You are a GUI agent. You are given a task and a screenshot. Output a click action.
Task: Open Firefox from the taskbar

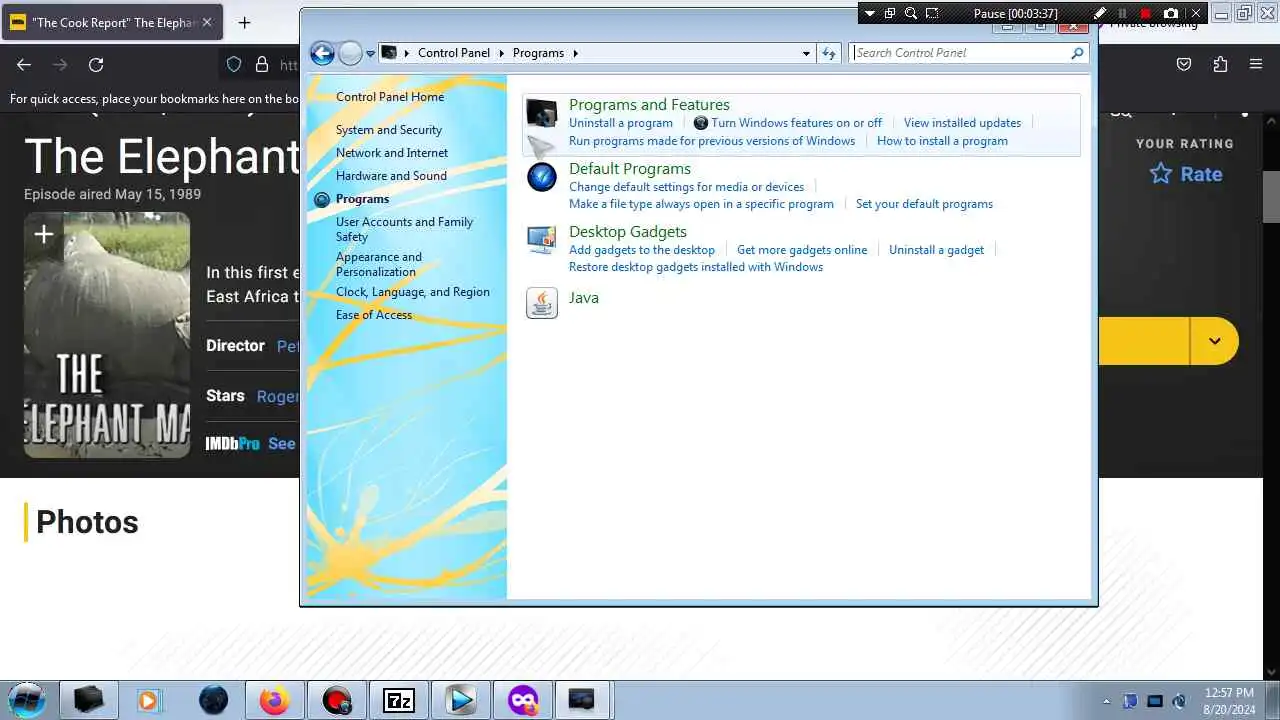(x=274, y=700)
